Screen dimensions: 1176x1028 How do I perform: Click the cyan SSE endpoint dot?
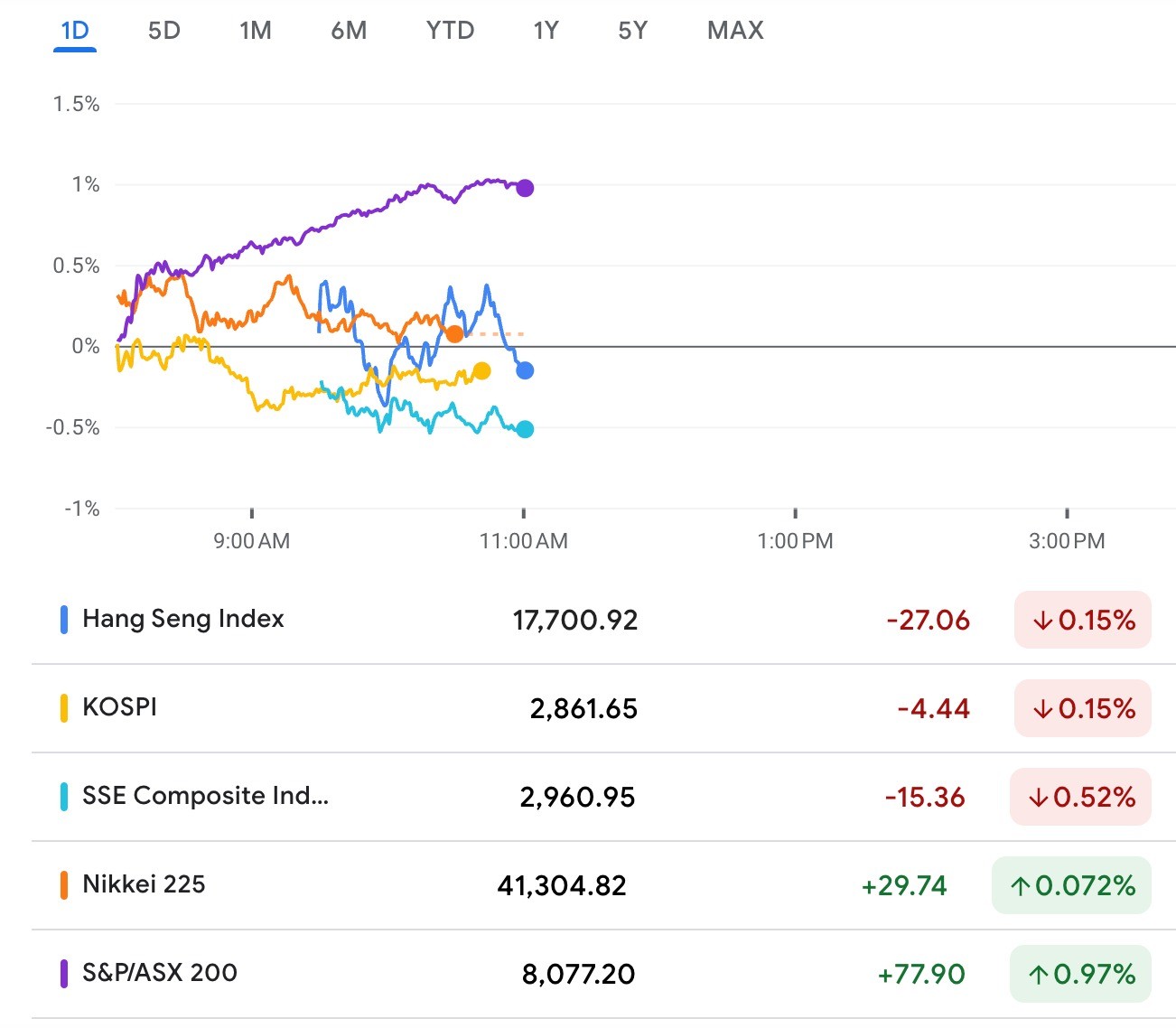tap(525, 429)
